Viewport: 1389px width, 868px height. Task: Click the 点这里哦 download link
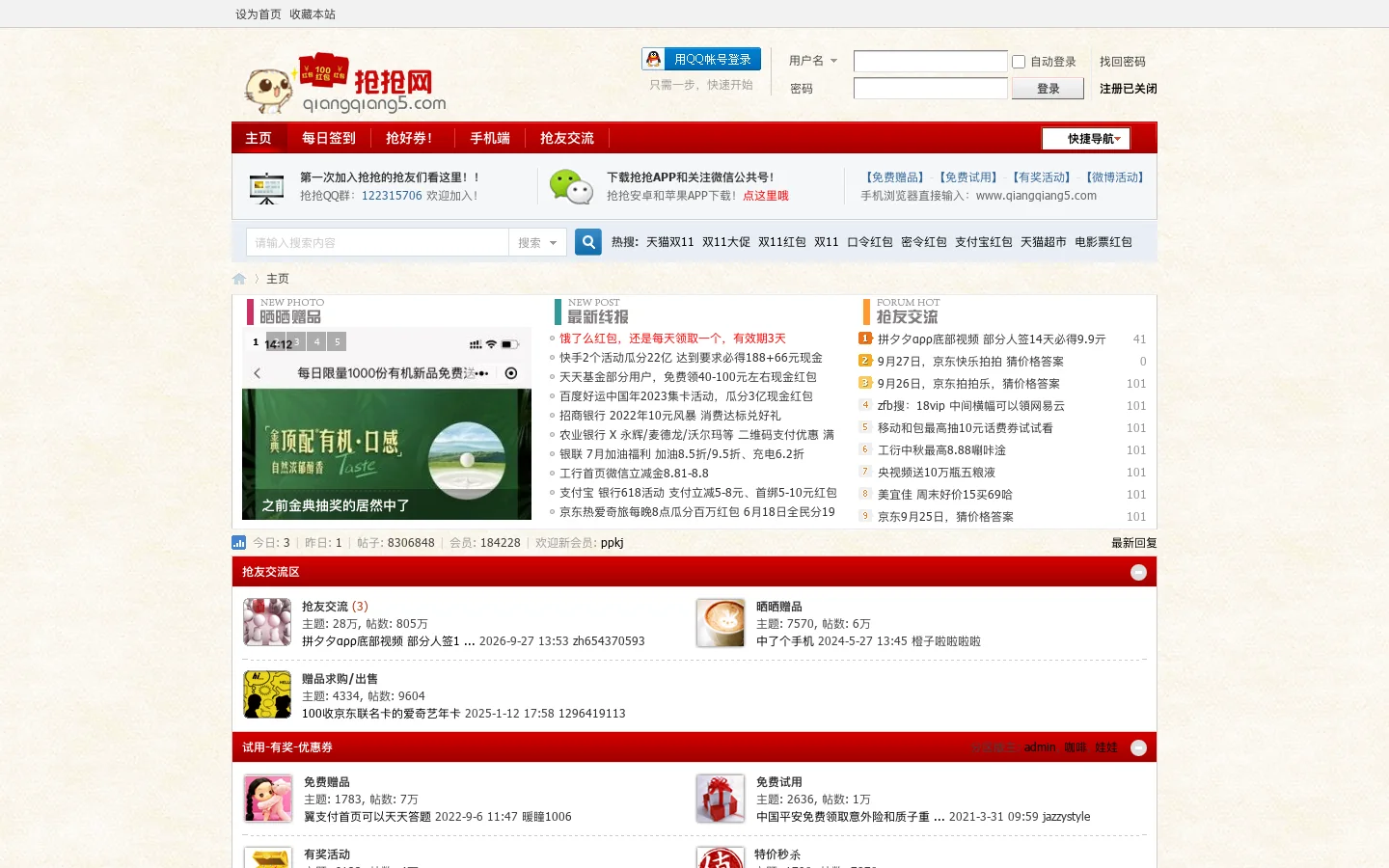coord(766,196)
